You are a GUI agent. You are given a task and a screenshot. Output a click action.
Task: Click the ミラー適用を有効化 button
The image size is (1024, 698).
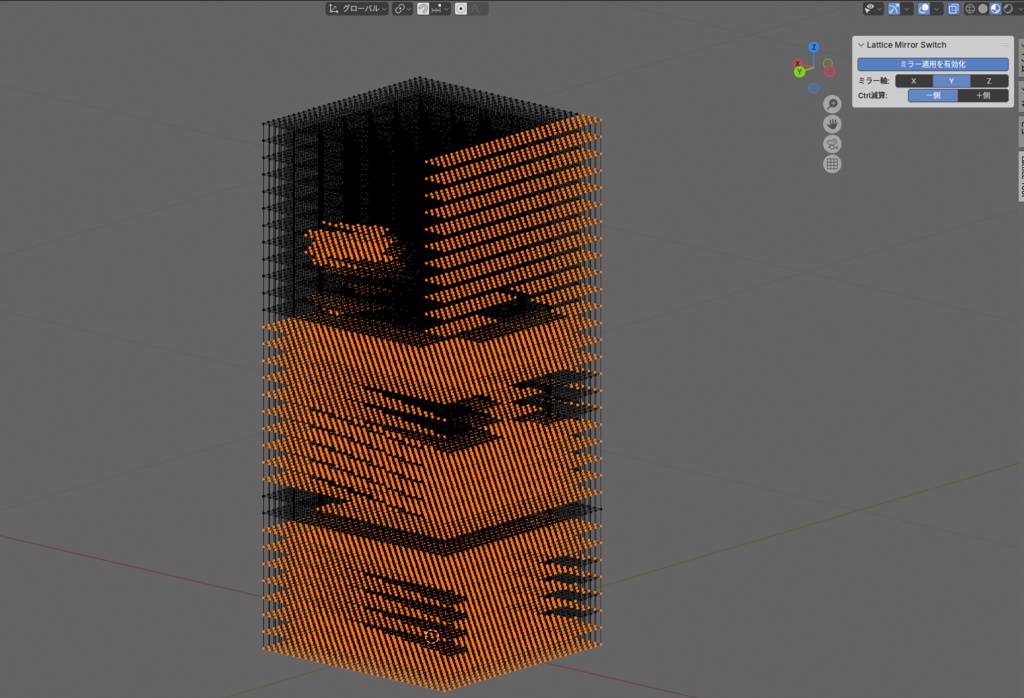933,64
